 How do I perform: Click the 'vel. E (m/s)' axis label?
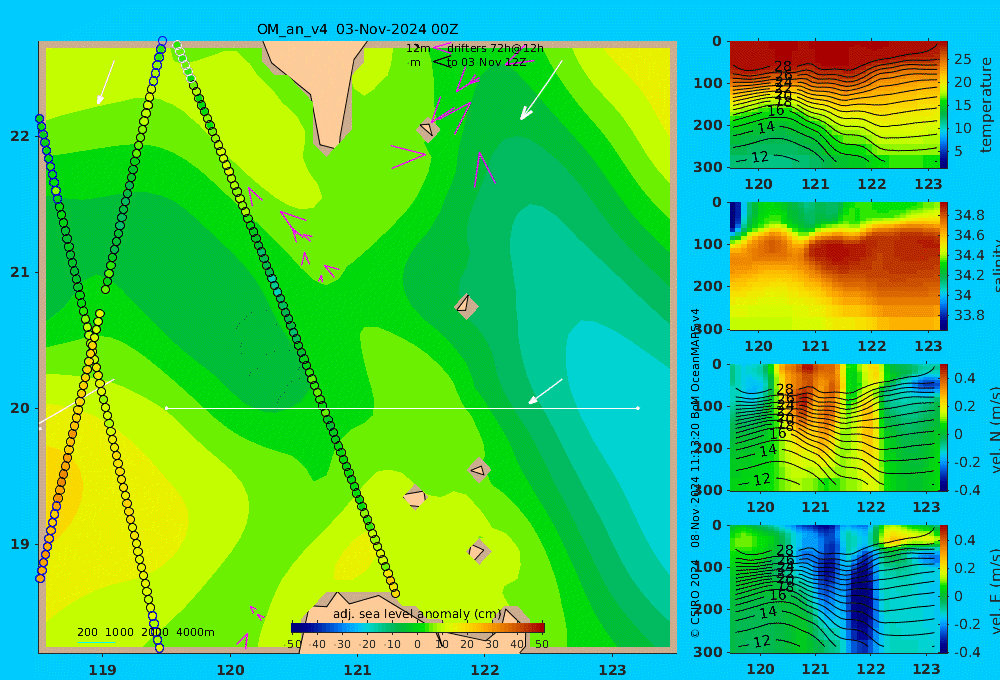[994, 590]
